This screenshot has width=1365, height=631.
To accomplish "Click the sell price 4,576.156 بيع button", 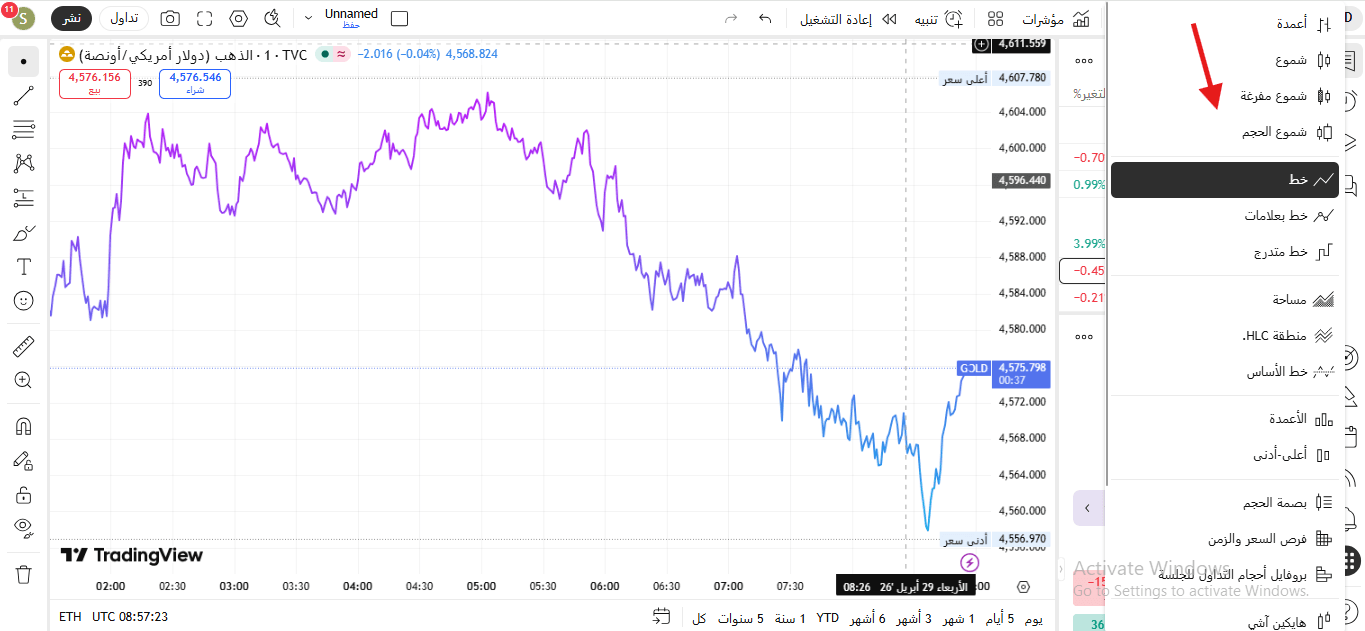I will [x=95, y=84].
